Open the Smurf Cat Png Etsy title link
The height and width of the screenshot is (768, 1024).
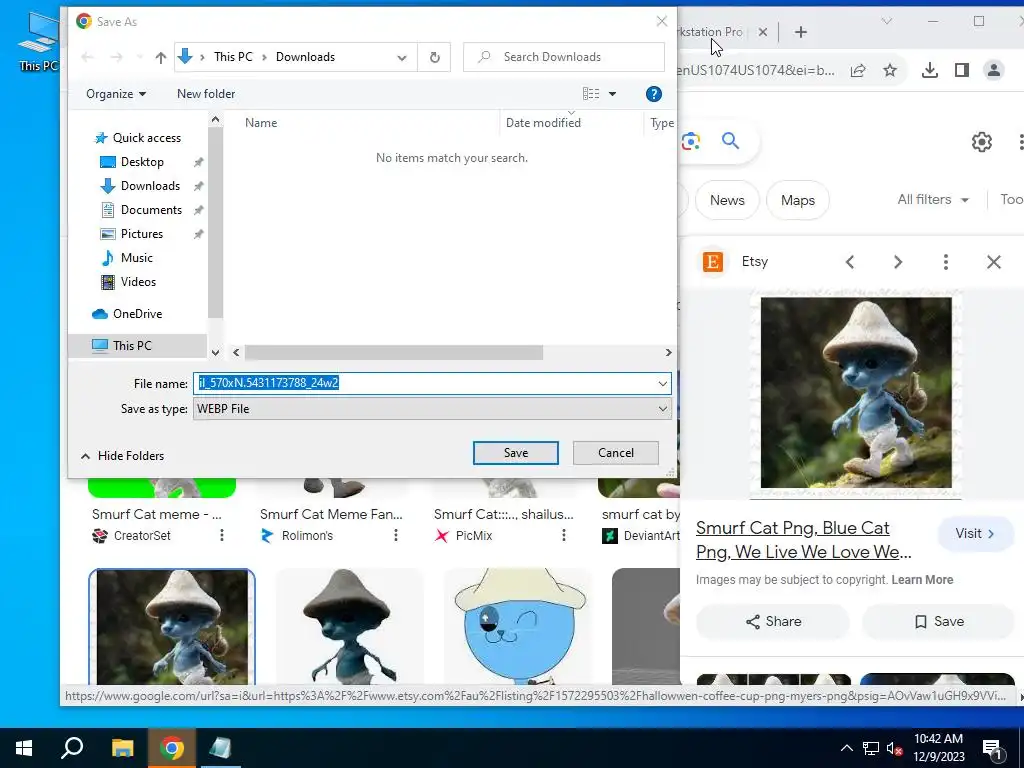point(804,540)
